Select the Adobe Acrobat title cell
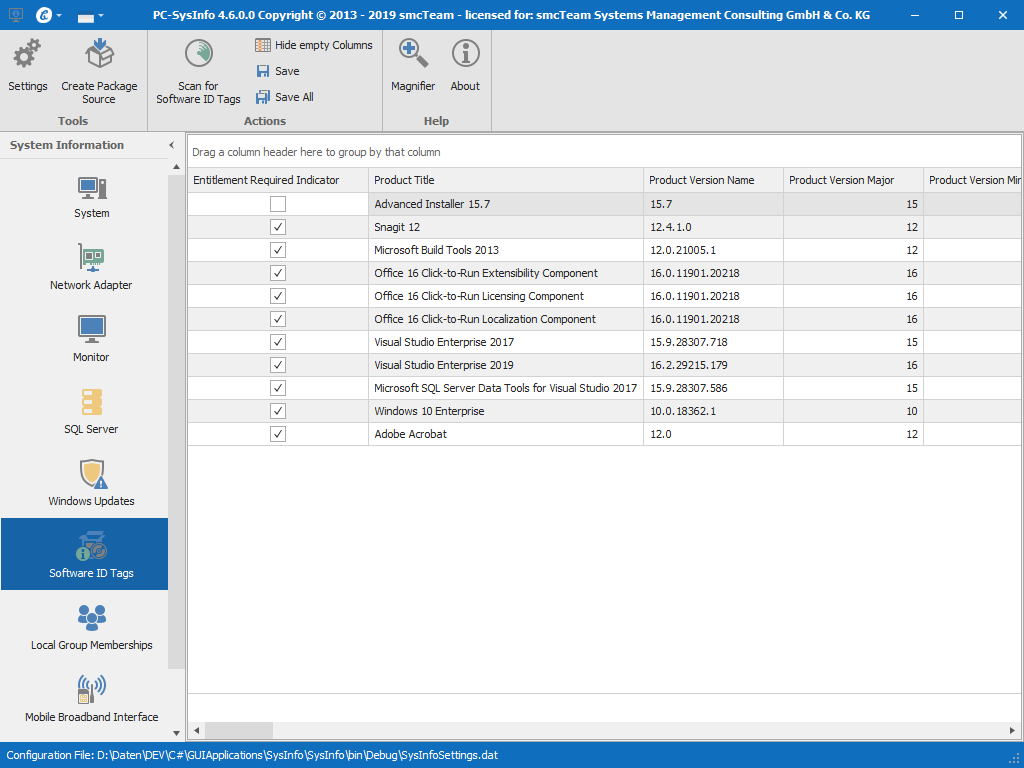Viewport: 1024px width, 768px height. (505, 434)
